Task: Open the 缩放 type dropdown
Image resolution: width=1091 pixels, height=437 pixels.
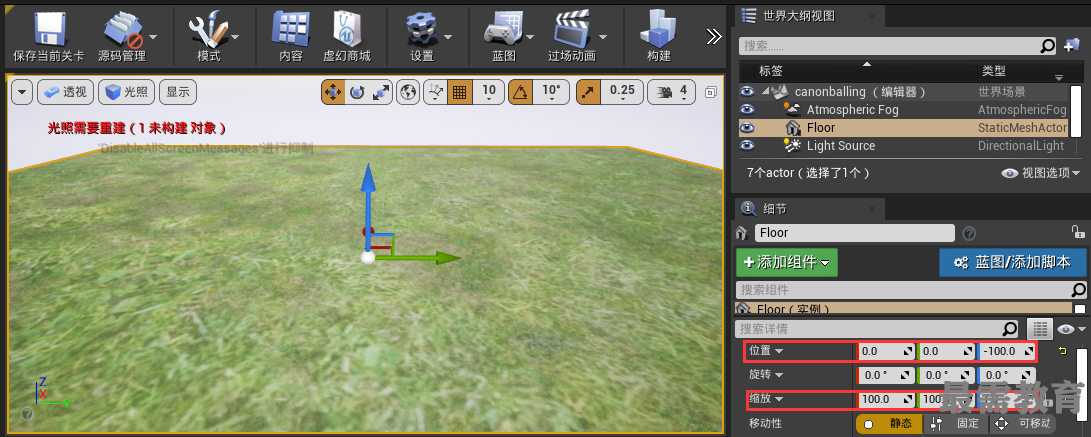Action: coord(767,399)
